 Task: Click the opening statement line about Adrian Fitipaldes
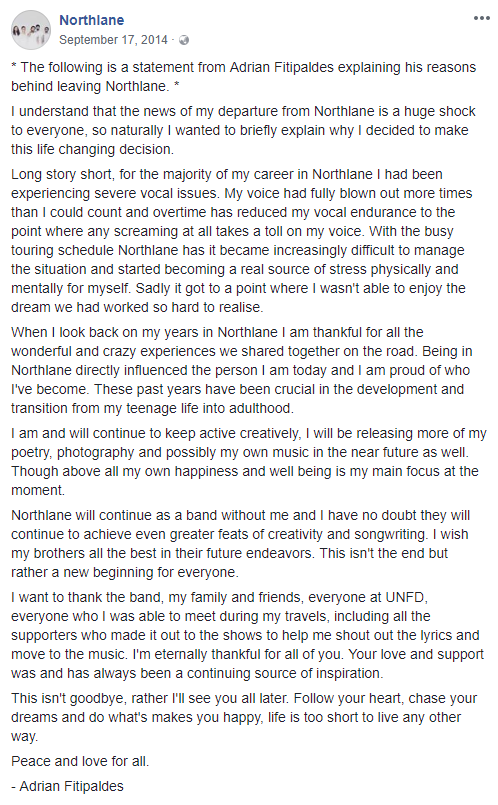243,76
